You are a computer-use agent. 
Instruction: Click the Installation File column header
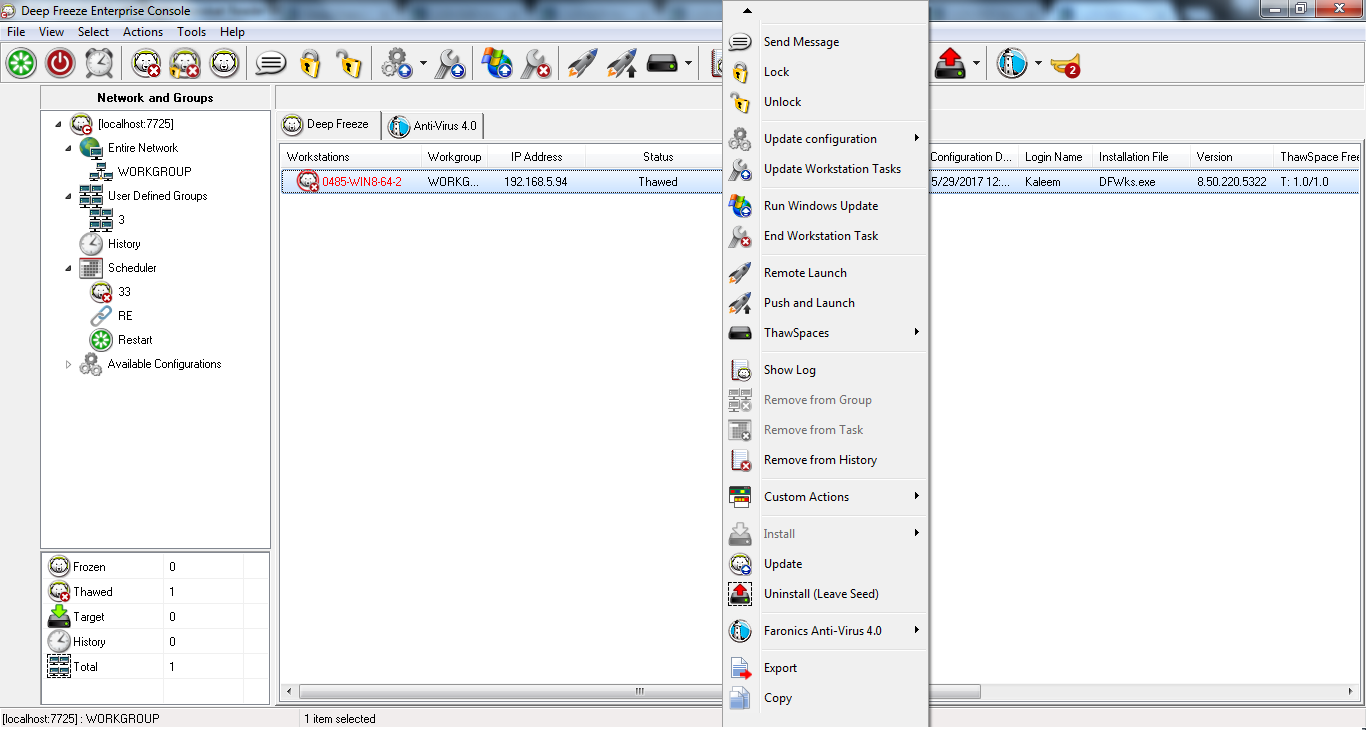coord(1141,157)
